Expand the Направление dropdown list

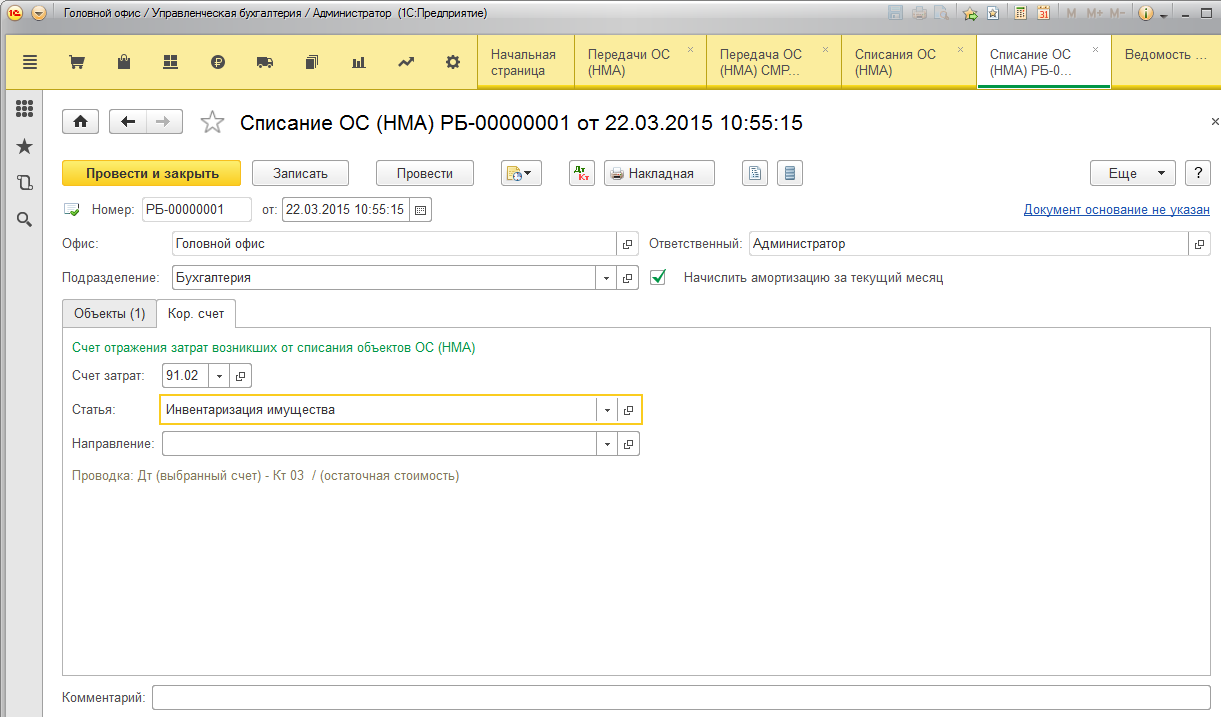pos(606,443)
